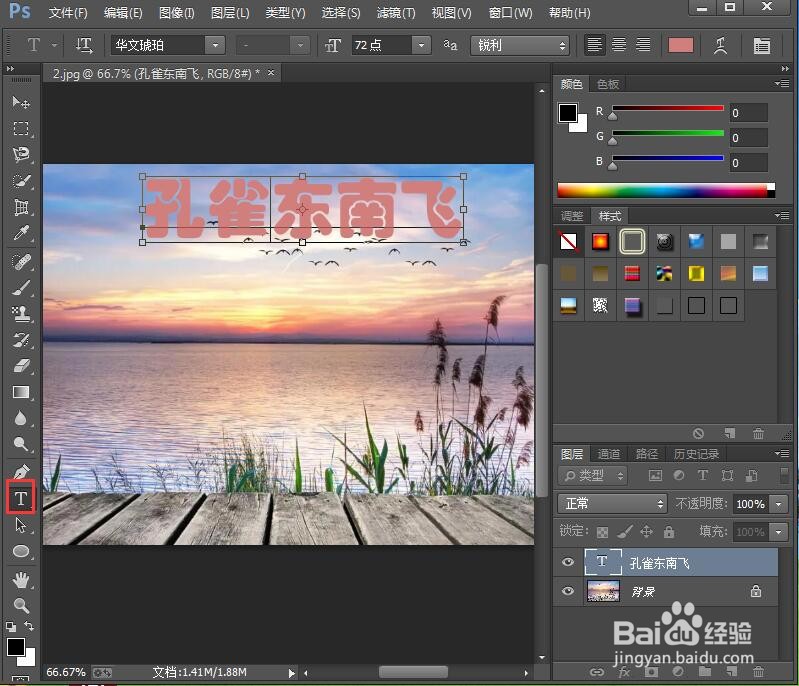Select the Horizontal Type tool
The image size is (799, 686).
[20, 497]
